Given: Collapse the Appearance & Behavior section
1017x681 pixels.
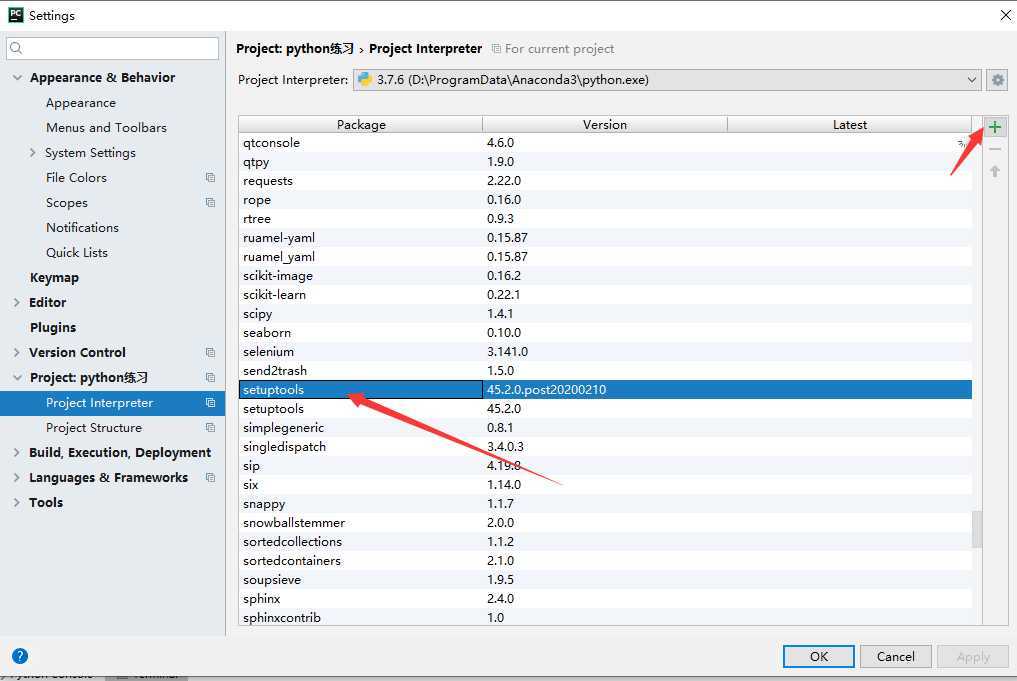Looking at the screenshot, I should point(17,77).
